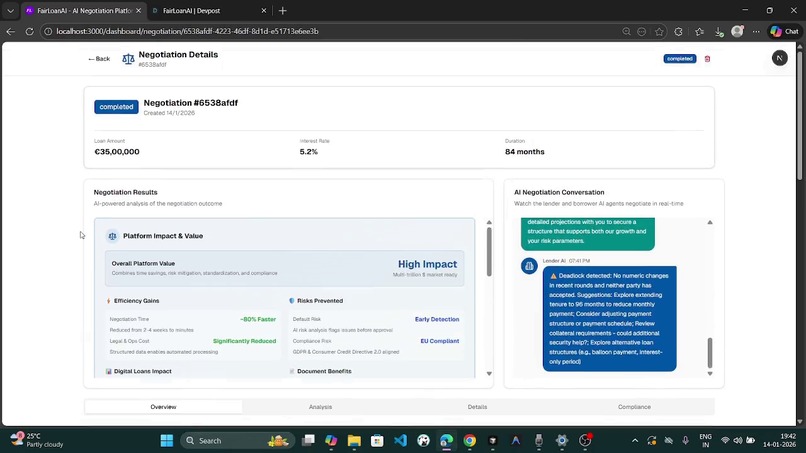Image resolution: width=806 pixels, height=453 pixels.
Task: Switch to FairLoanAI Devpost tab
Action: point(209,11)
